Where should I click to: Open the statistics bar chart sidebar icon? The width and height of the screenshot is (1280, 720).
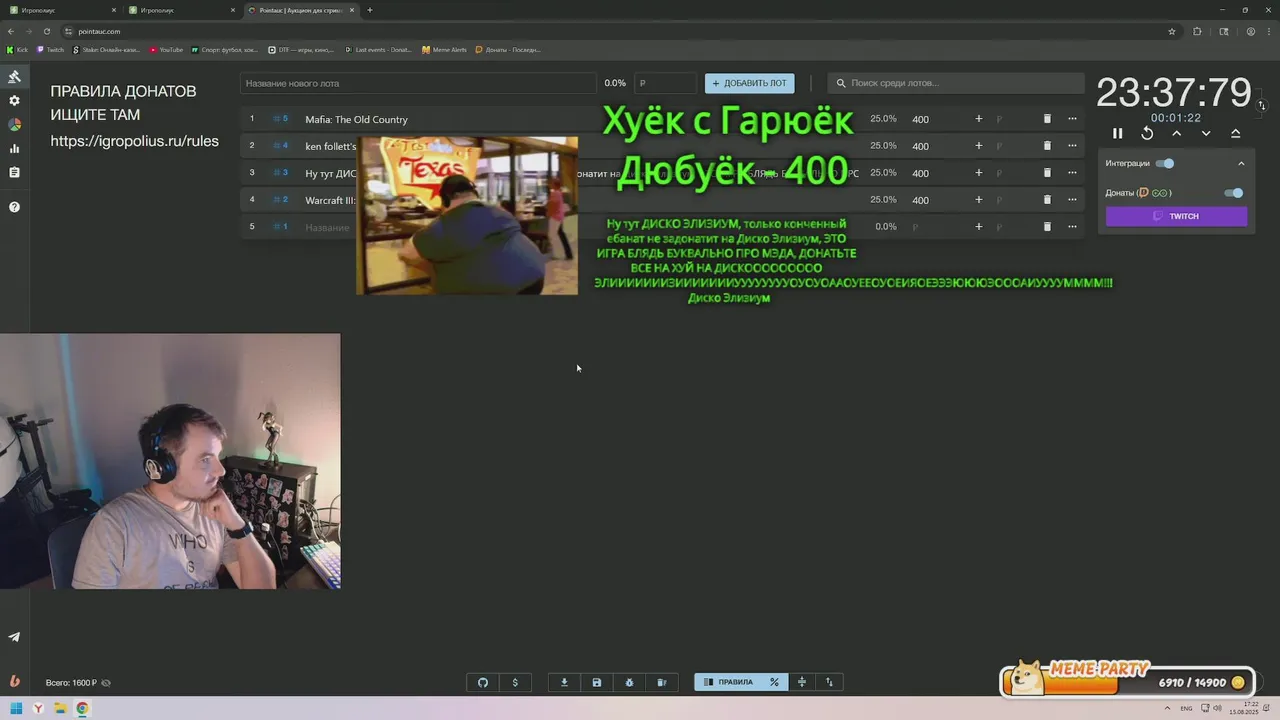(14, 149)
